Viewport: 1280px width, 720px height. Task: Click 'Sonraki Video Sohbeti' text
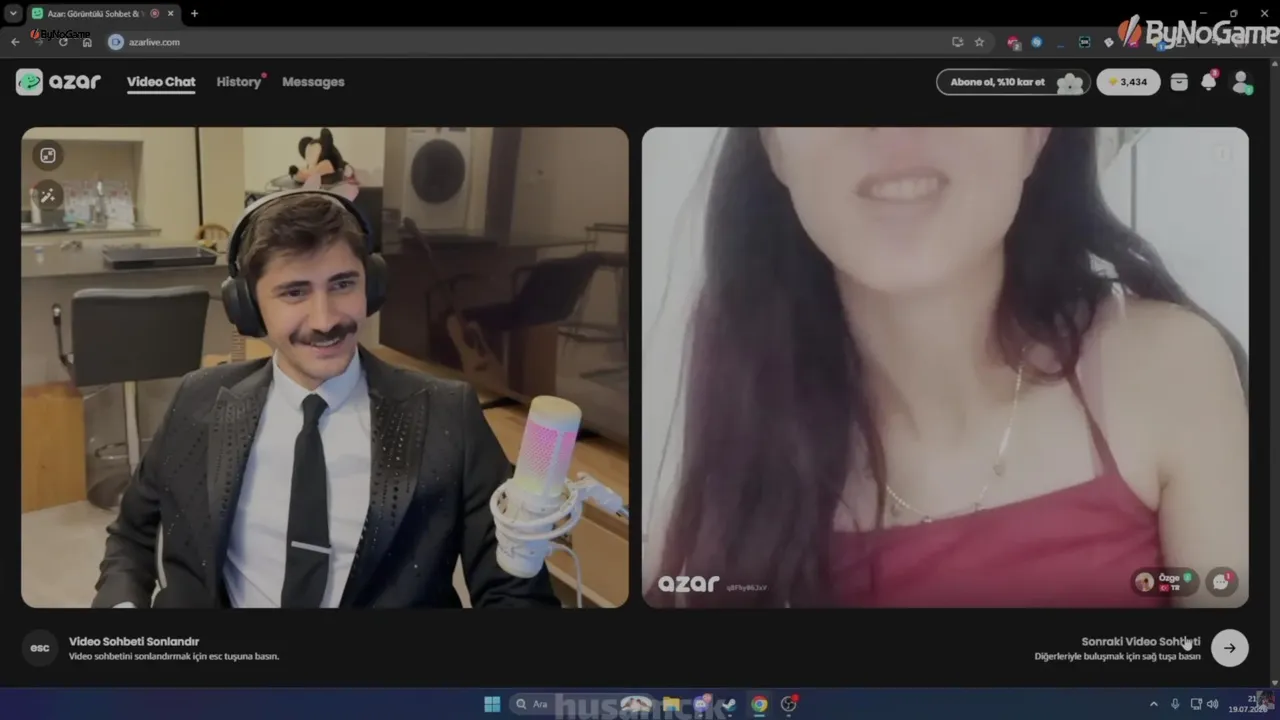click(x=1141, y=641)
